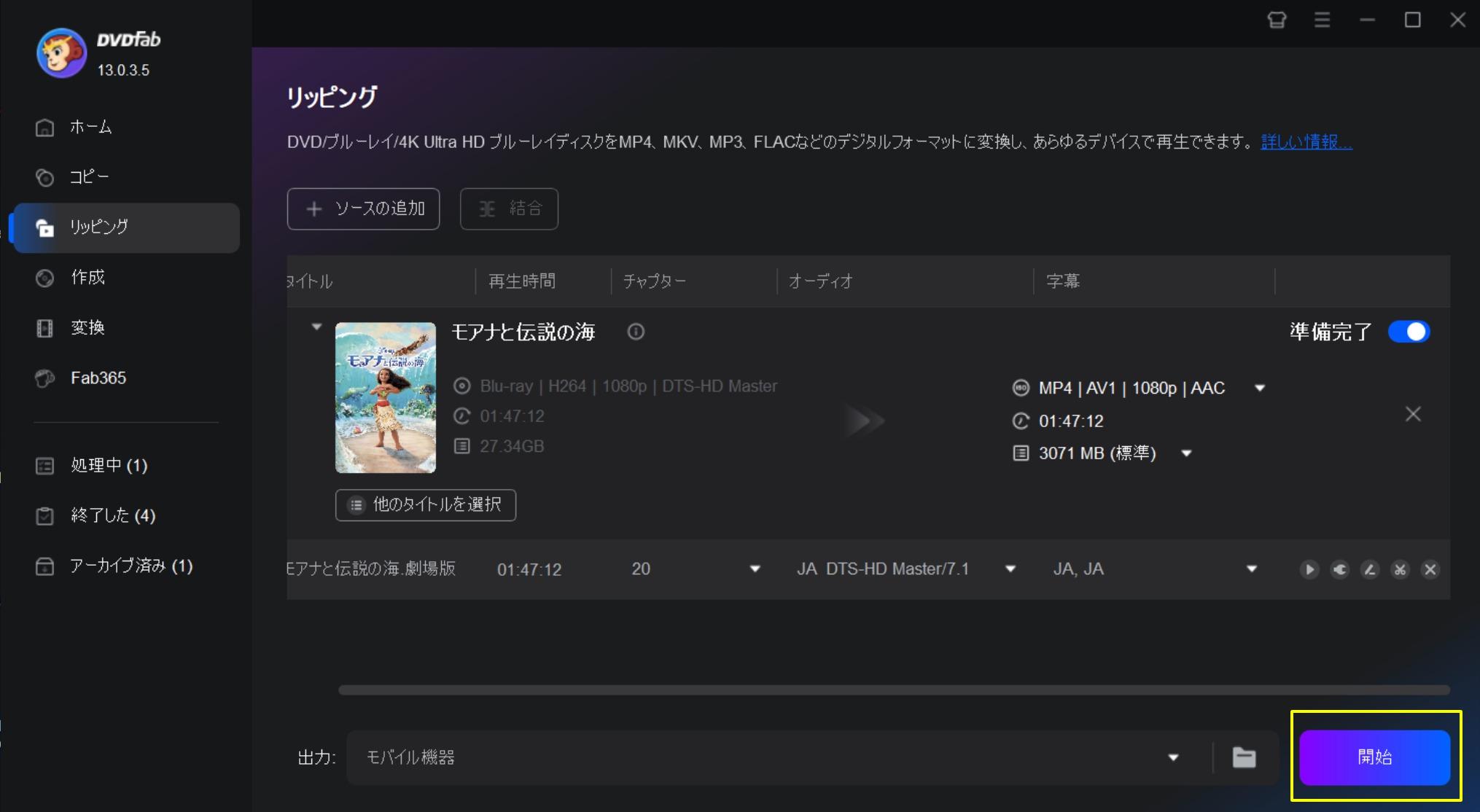Open 3071 MB (標準) size dropdown
This screenshot has height=812, width=1480.
(x=1186, y=453)
